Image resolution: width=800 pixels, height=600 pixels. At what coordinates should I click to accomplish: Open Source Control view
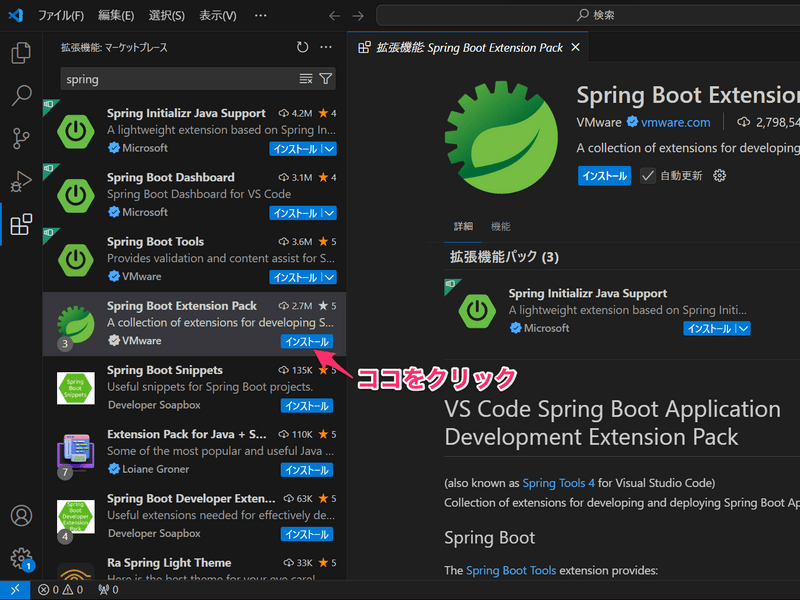(21, 139)
